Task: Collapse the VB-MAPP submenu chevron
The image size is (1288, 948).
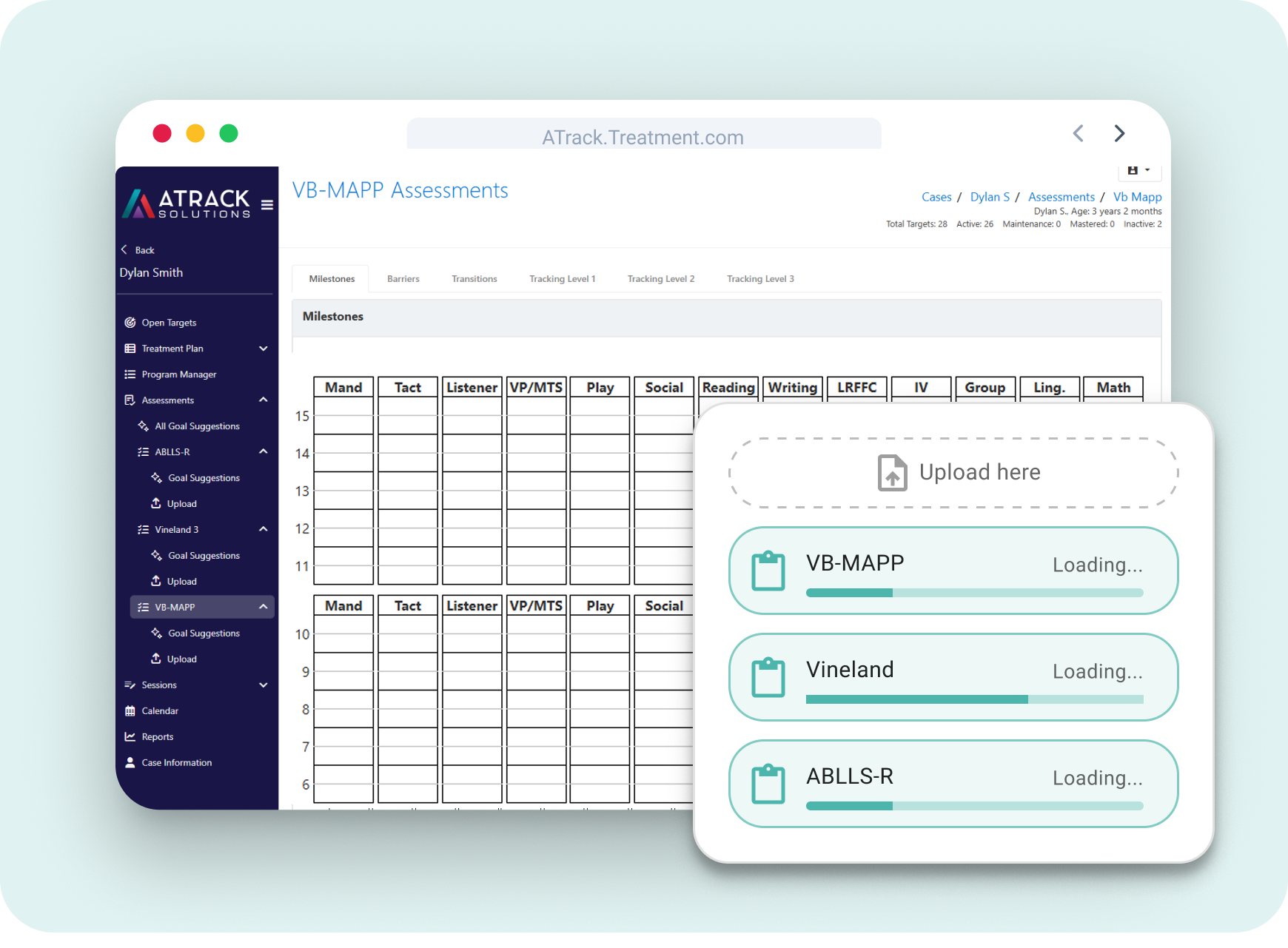Action: 264,607
